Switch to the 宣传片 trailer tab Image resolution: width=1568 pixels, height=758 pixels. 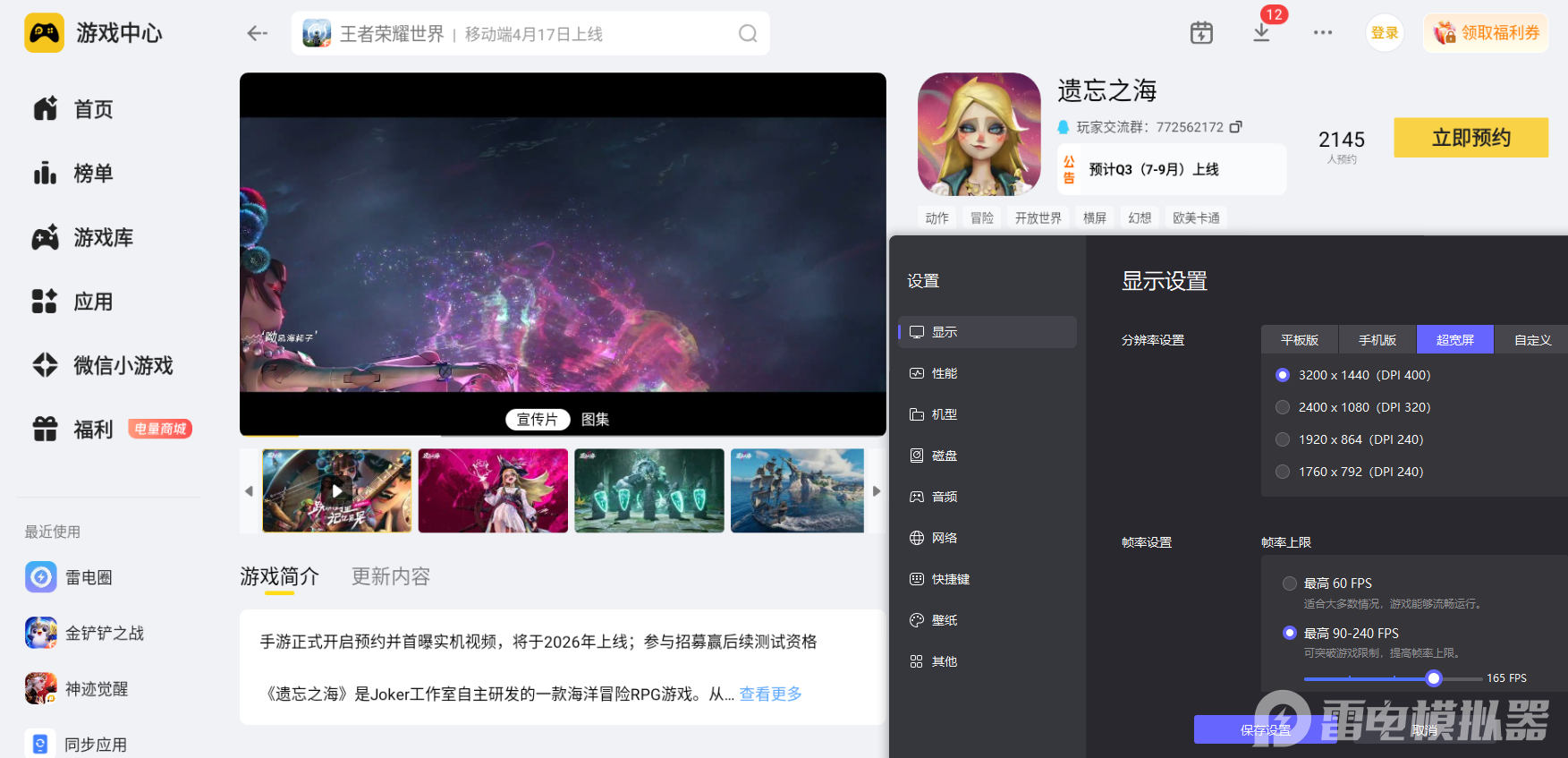pyautogui.click(x=538, y=420)
